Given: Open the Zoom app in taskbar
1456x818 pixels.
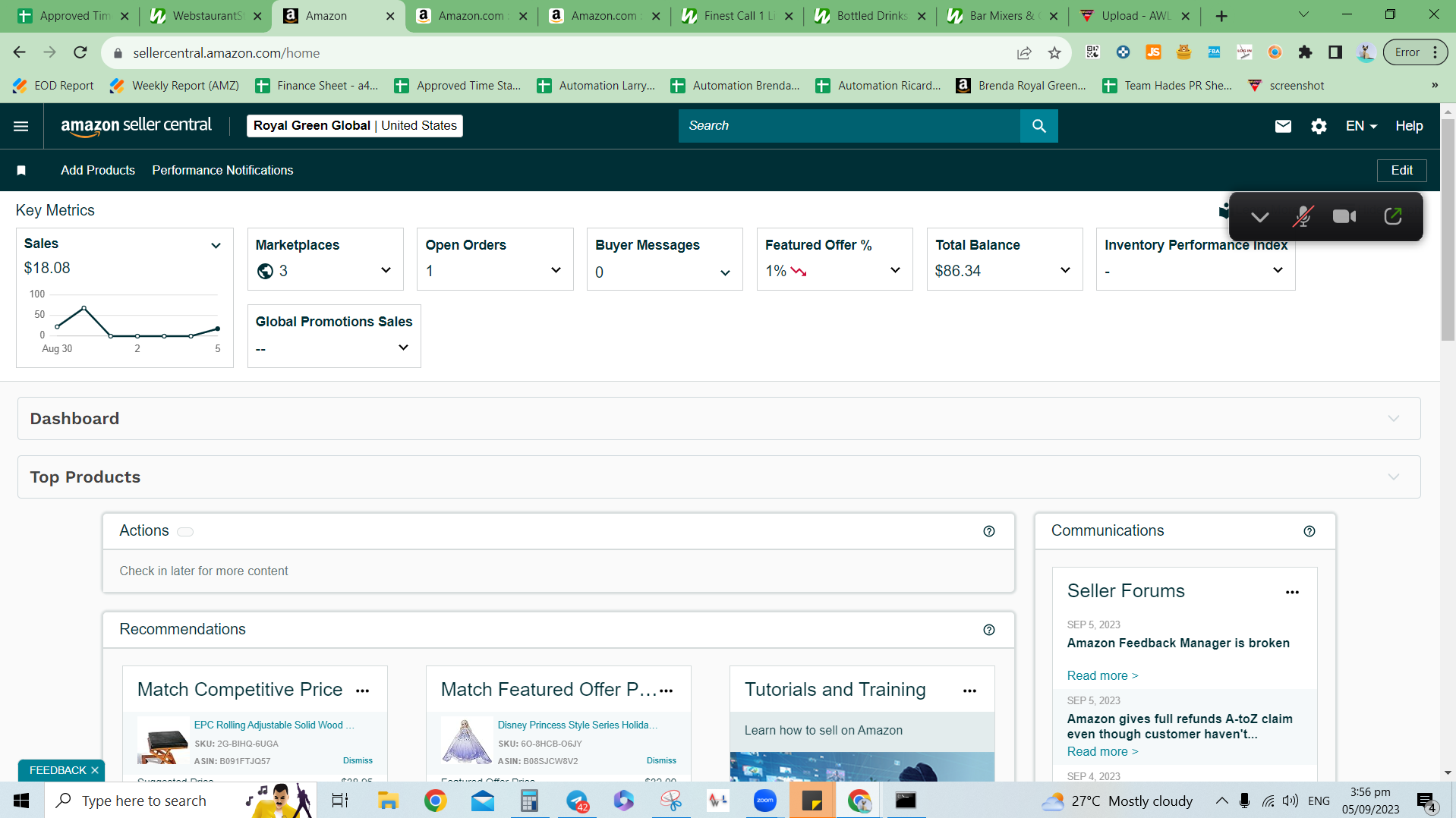Looking at the screenshot, I should (764, 801).
